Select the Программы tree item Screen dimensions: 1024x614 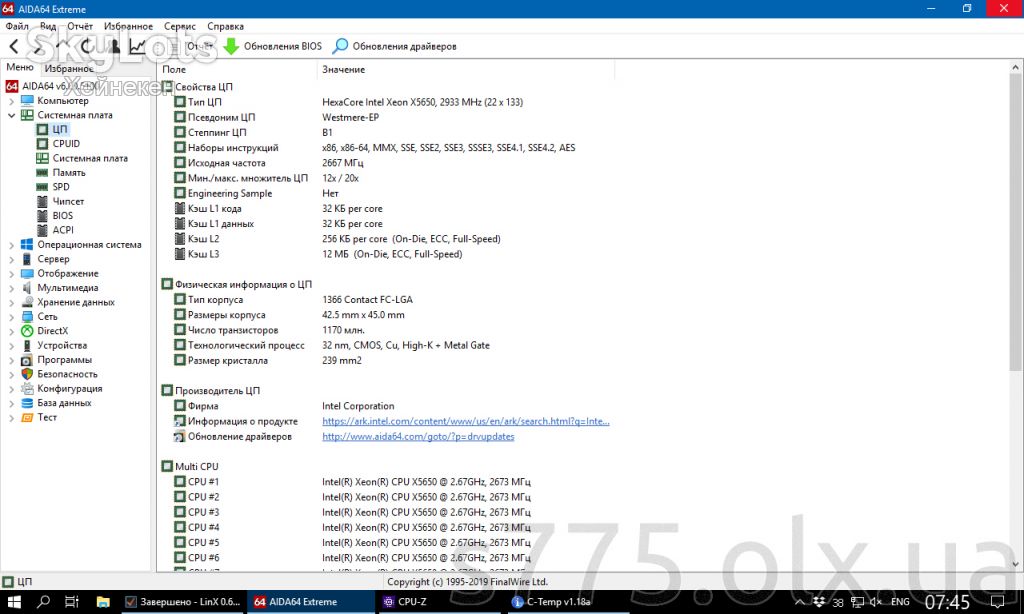point(64,359)
